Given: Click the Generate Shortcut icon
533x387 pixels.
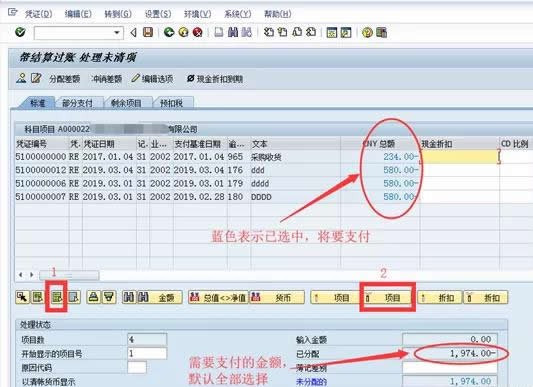Looking at the screenshot, I should (x=346, y=33).
